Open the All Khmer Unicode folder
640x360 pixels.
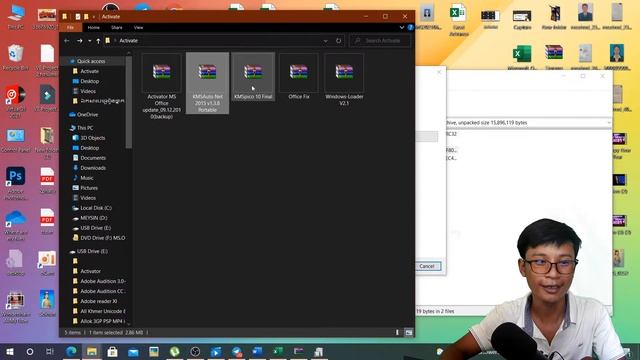pos(103,311)
